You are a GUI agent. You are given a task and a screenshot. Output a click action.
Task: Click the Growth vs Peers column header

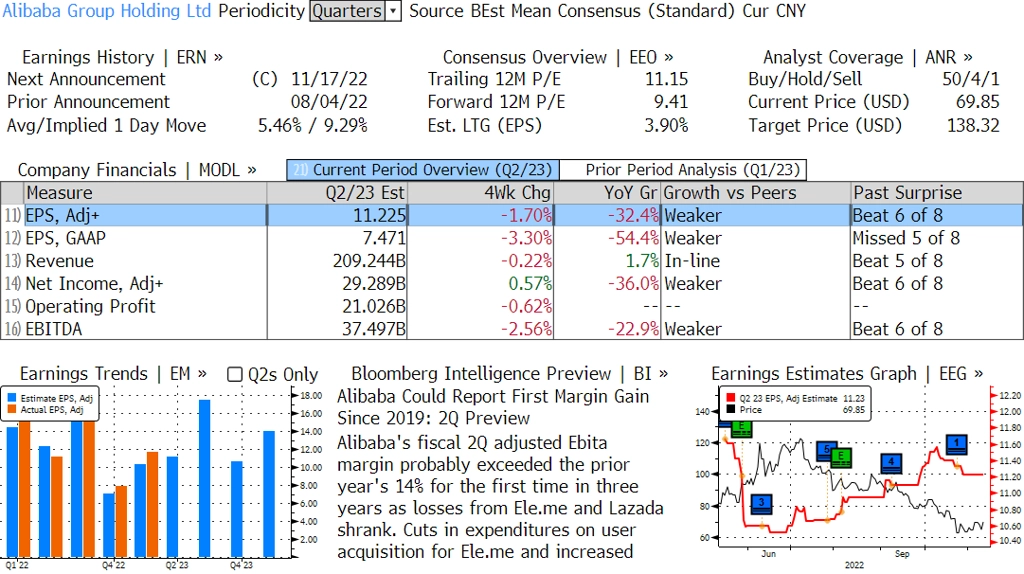(756, 193)
